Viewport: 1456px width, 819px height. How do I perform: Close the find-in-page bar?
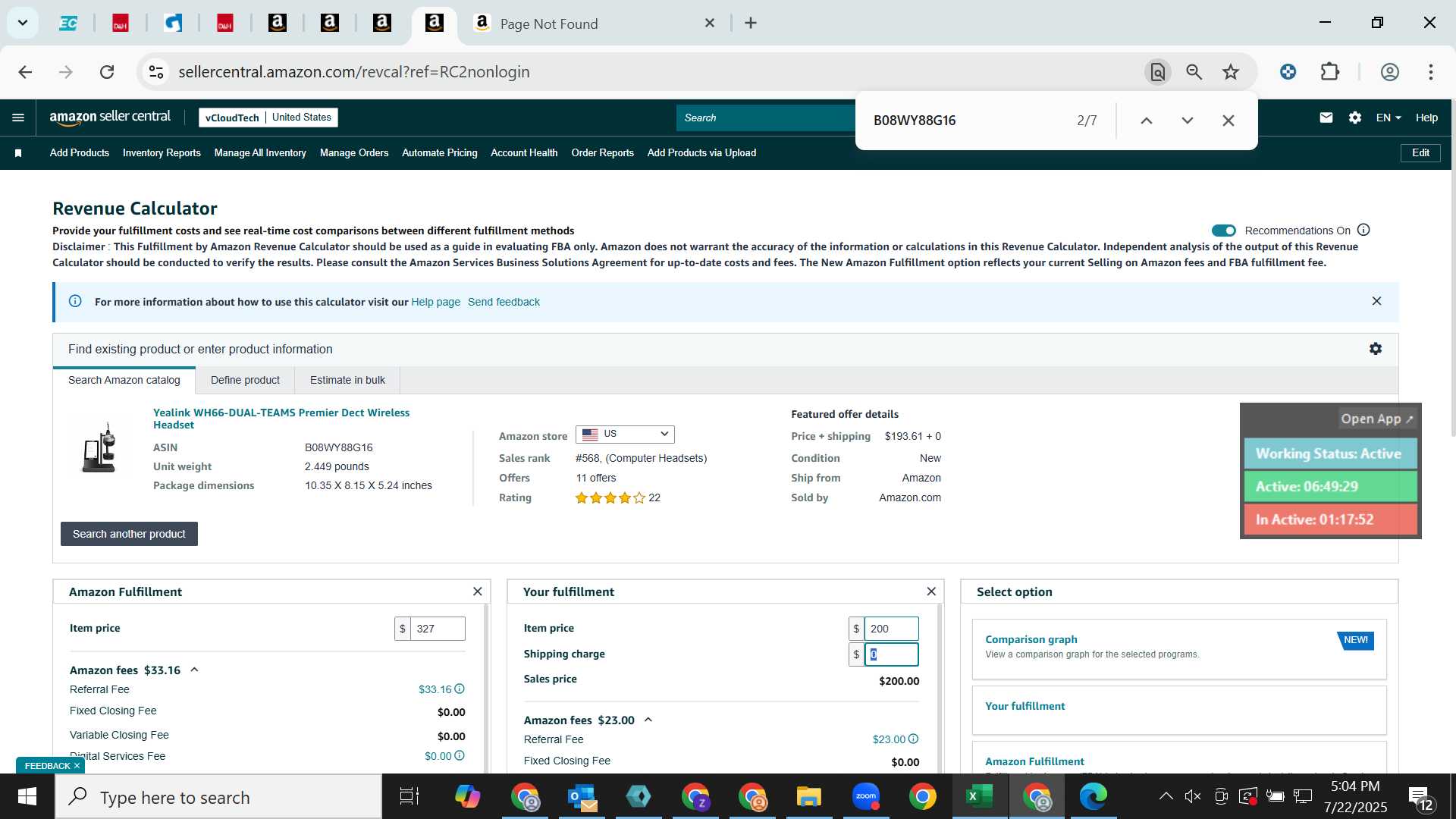(x=1228, y=121)
